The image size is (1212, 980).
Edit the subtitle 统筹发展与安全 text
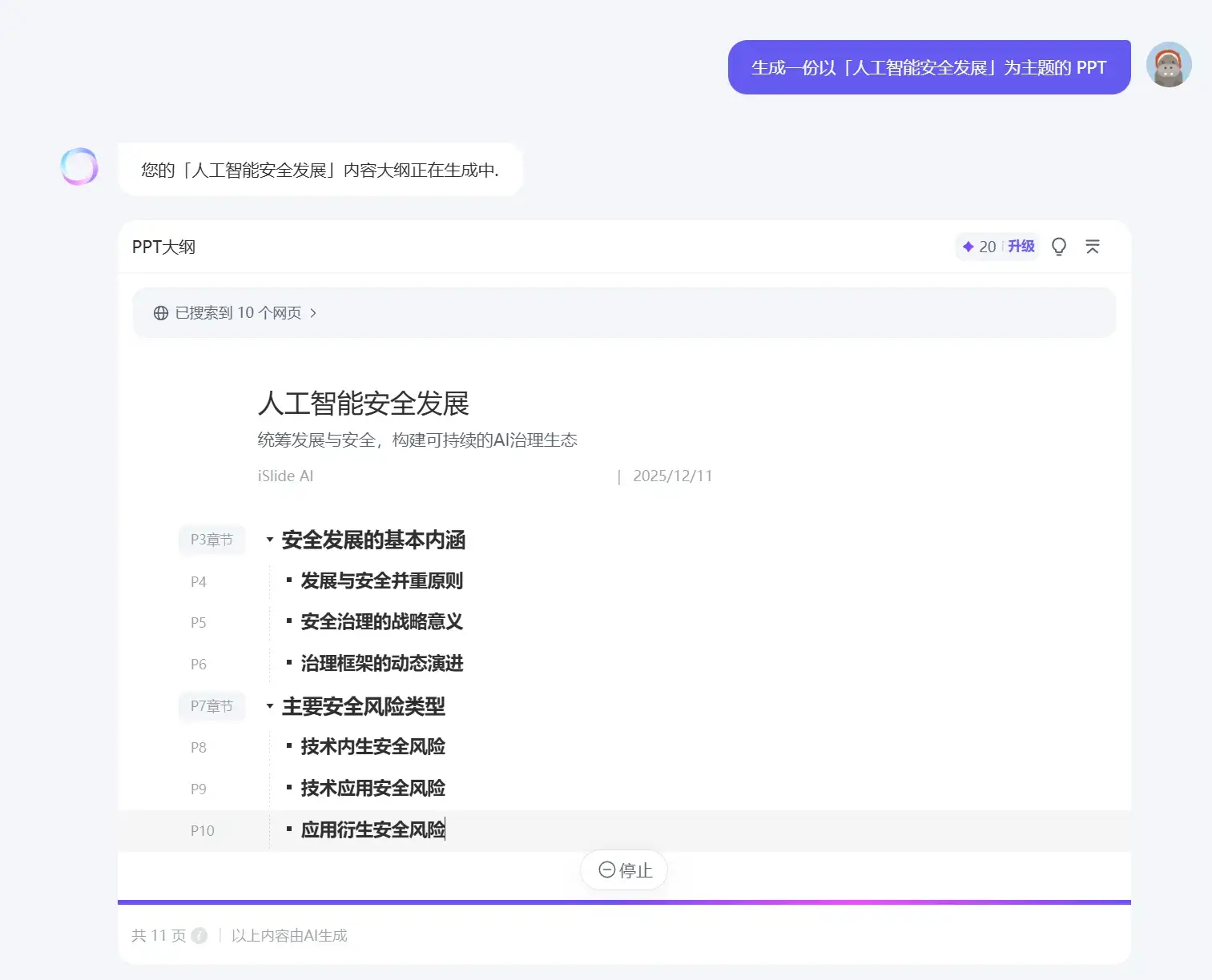coord(417,440)
